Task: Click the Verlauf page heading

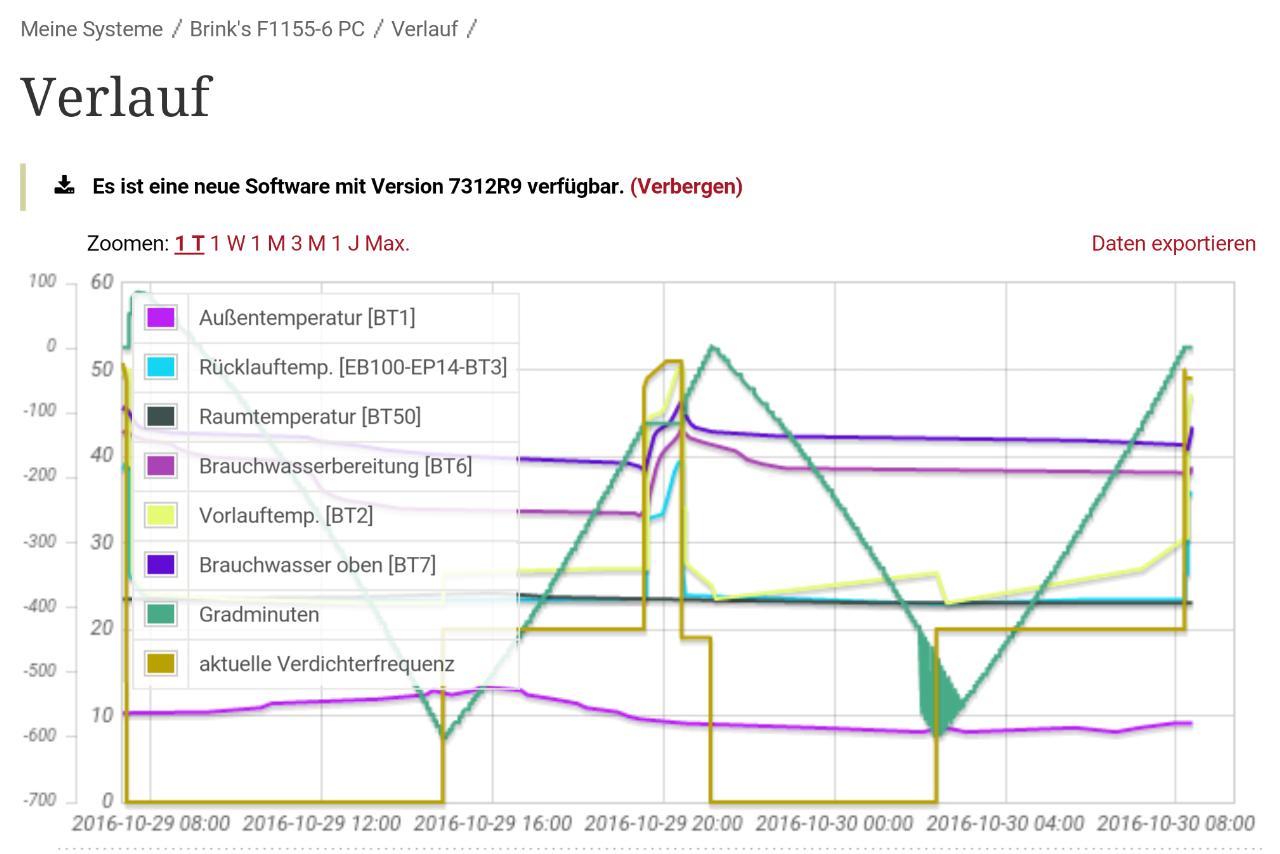Action: pyautogui.click(x=116, y=96)
